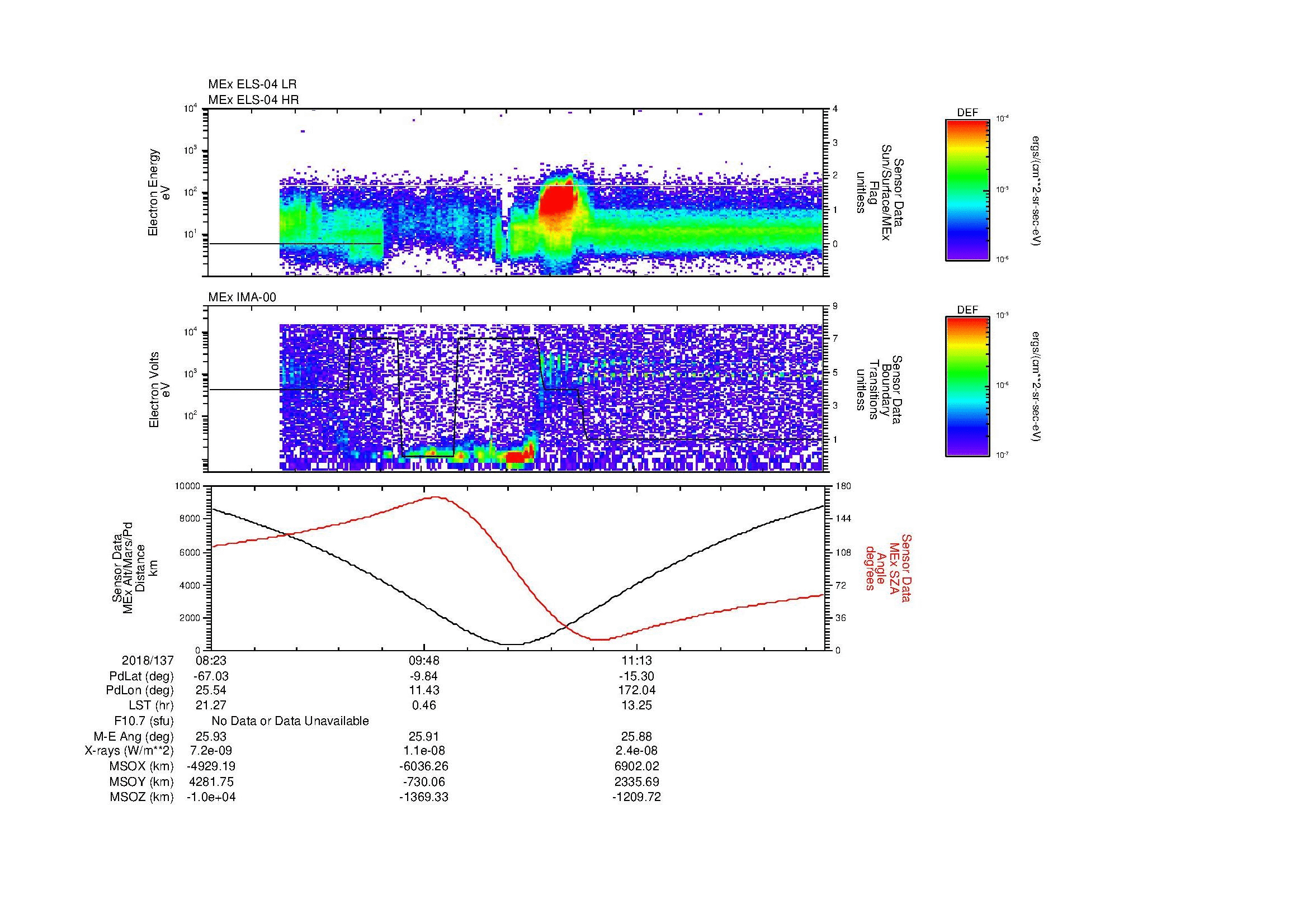Click the 'Electron Volts eV' axis label
Image resolution: width=1308 pixels, height=924 pixels.
click(159, 390)
